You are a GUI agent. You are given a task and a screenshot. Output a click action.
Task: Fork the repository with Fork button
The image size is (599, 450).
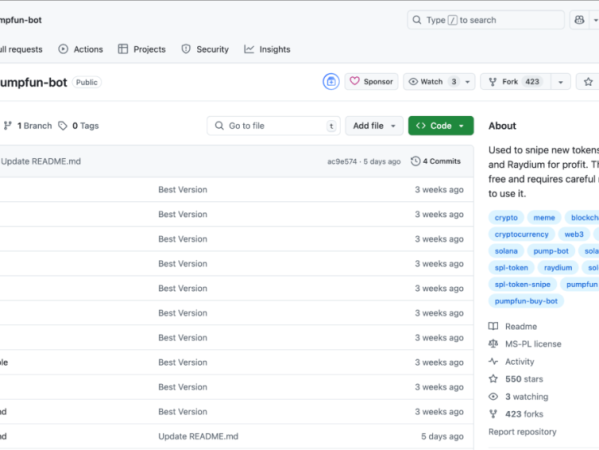click(x=515, y=82)
